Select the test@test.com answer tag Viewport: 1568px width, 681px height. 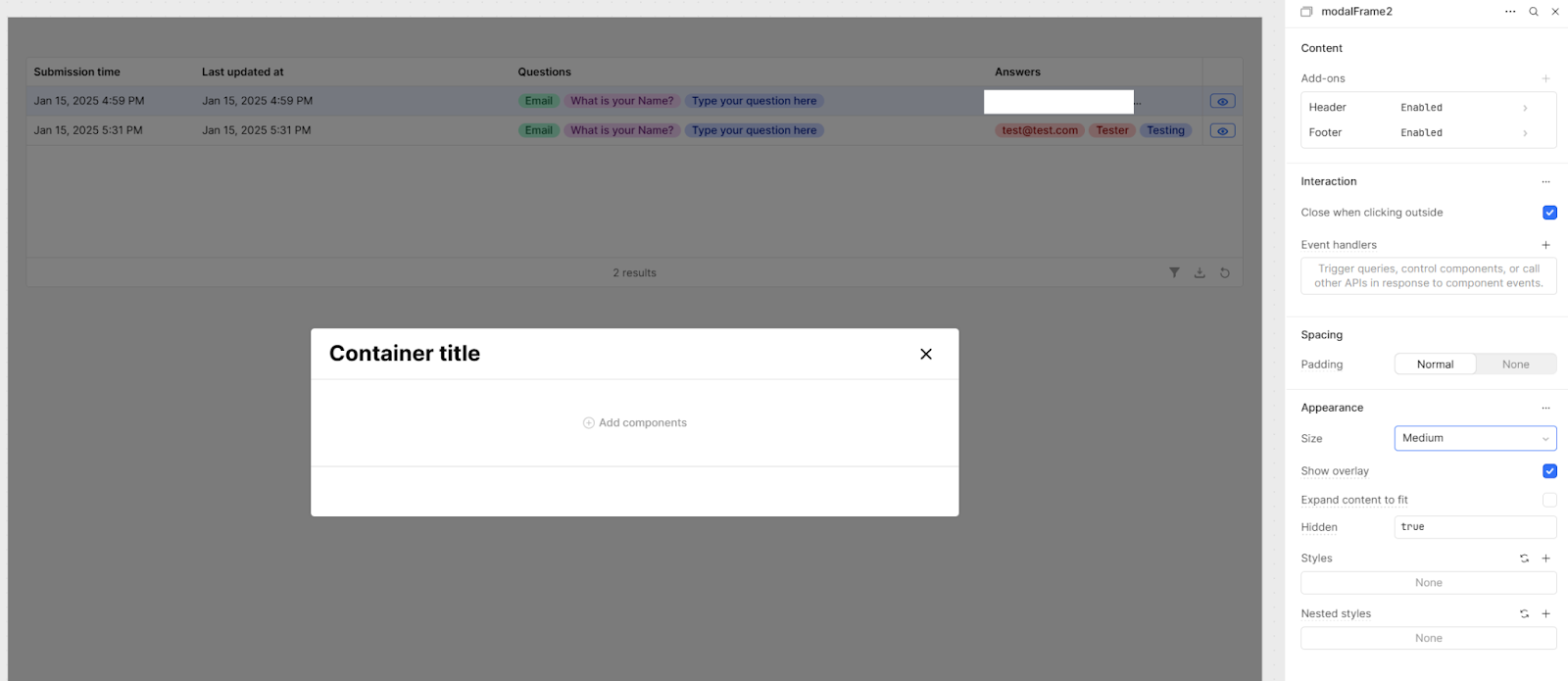point(1040,130)
